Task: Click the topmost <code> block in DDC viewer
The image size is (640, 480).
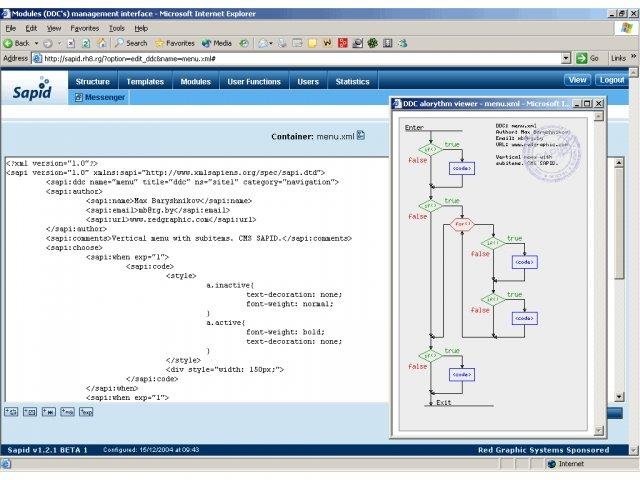Action: [462, 168]
